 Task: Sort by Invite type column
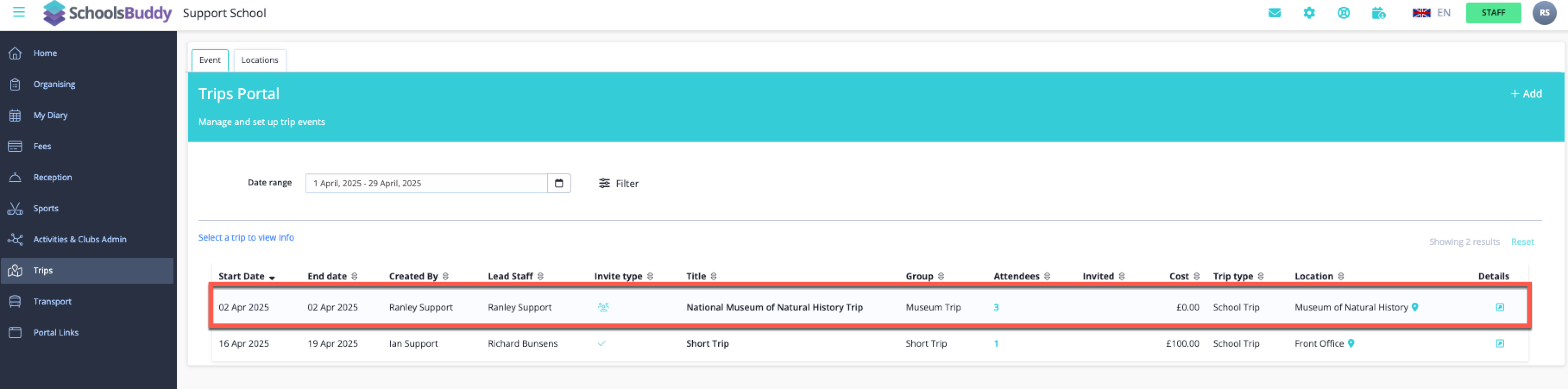(624, 276)
